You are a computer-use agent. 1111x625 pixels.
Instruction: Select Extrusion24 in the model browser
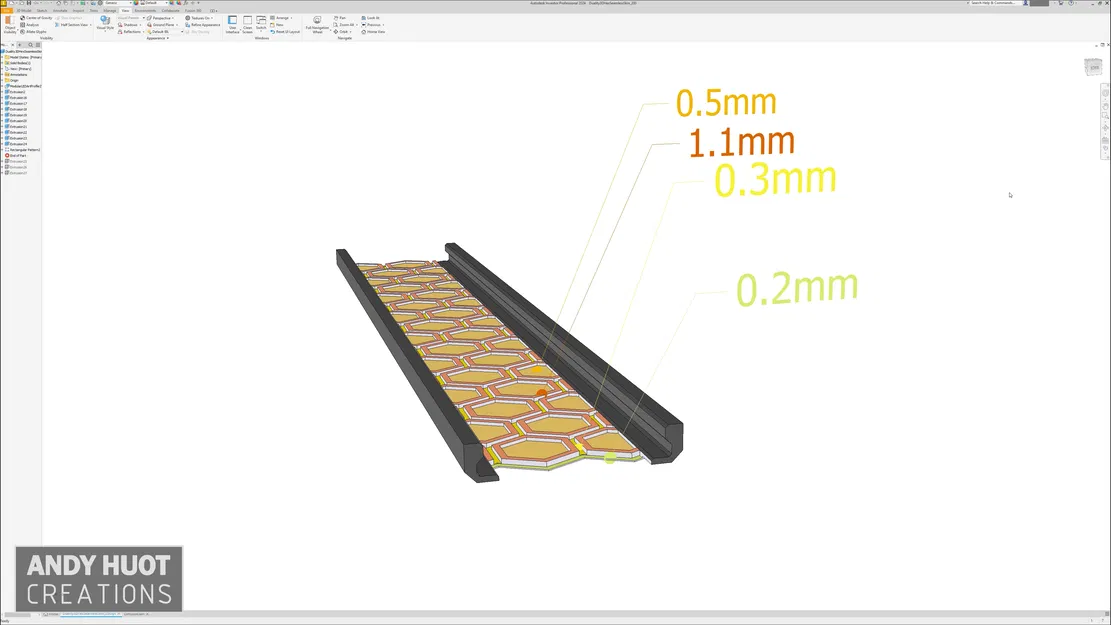[16, 144]
